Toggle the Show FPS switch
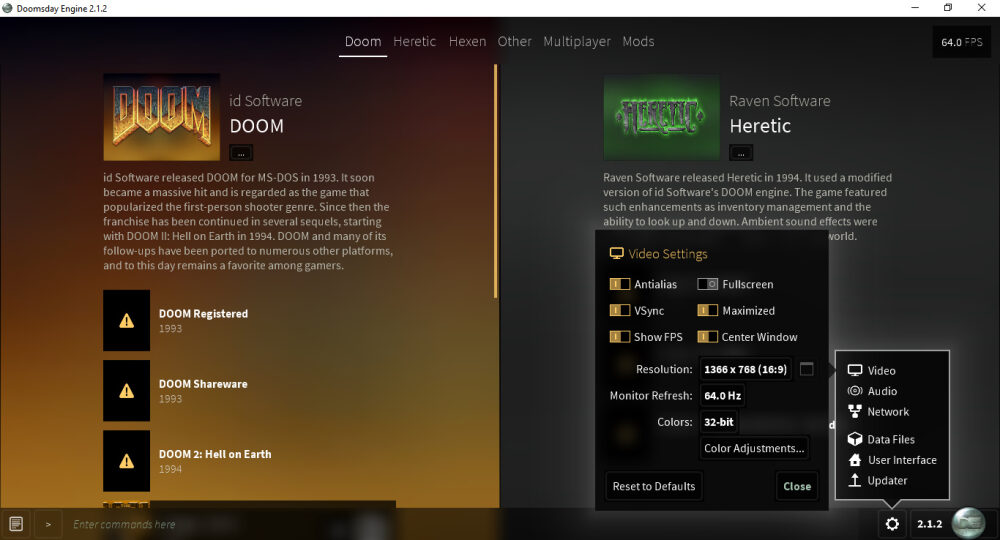 (620, 337)
